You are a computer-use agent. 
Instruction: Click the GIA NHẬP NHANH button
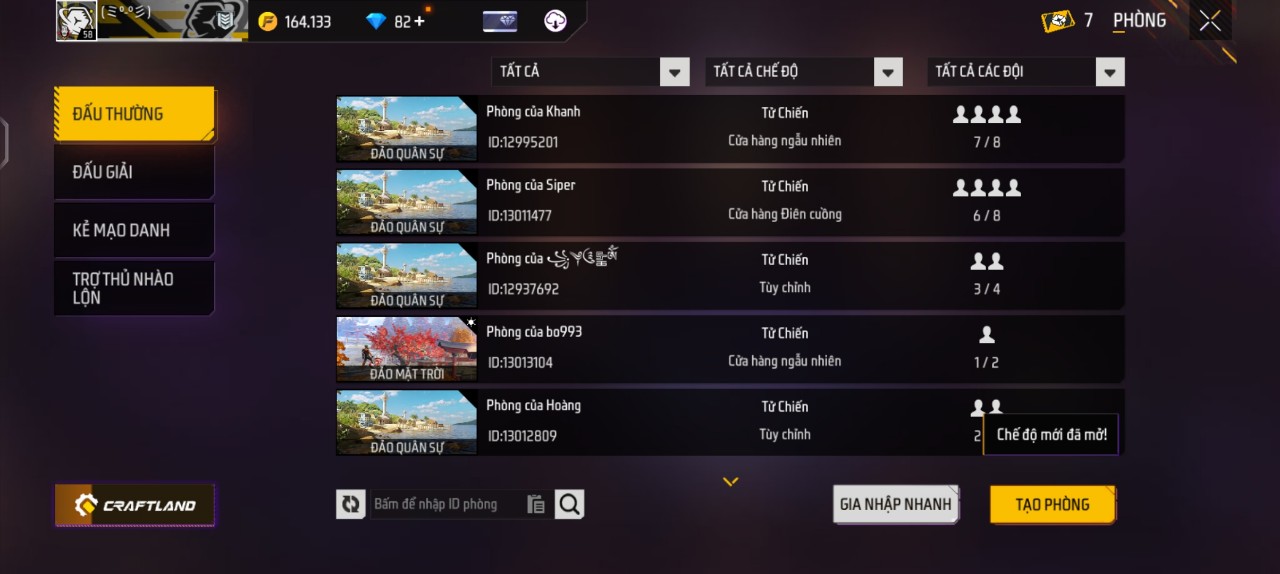click(895, 504)
